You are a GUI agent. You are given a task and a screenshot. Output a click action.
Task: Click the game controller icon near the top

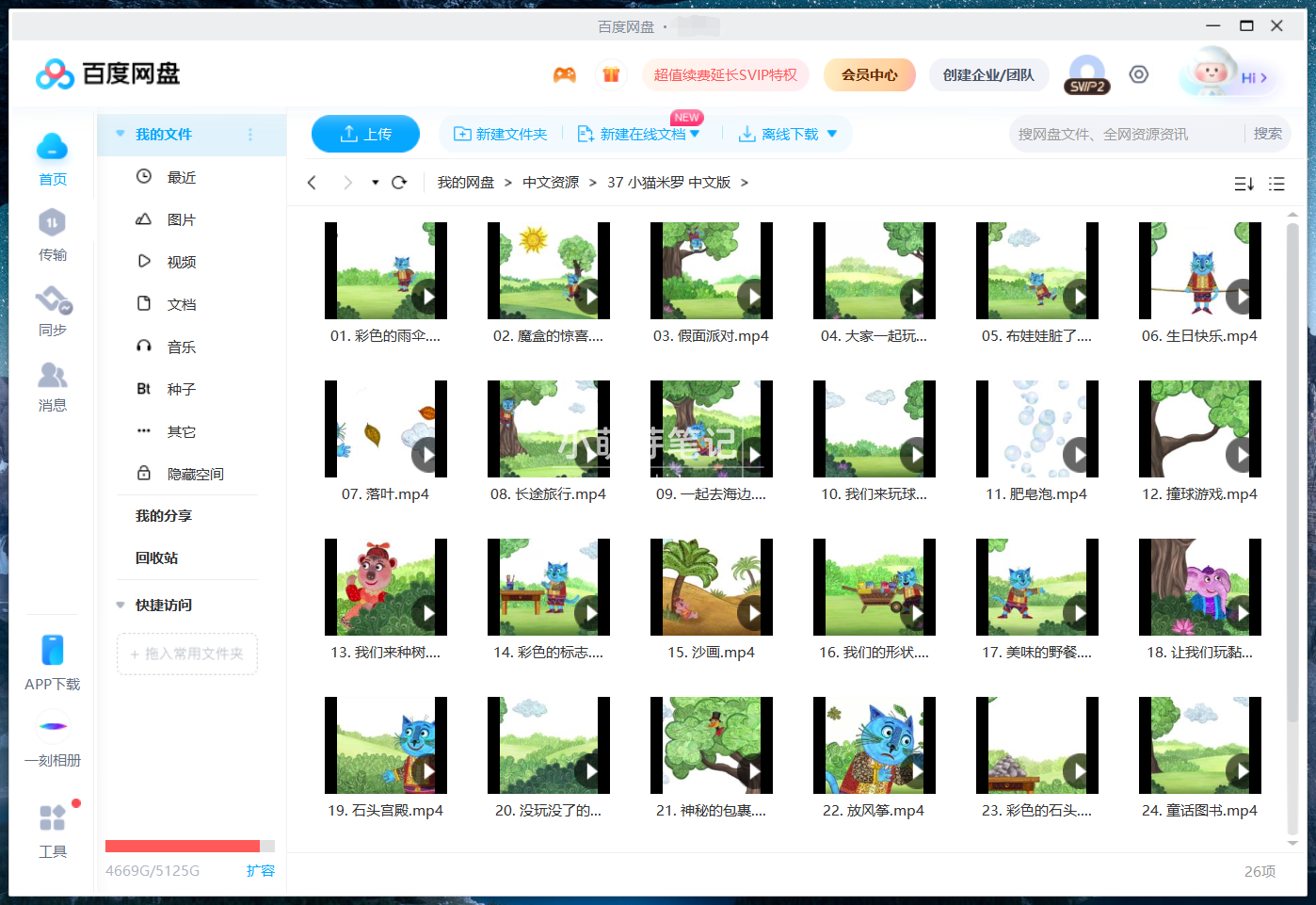pyautogui.click(x=565, y=74)
